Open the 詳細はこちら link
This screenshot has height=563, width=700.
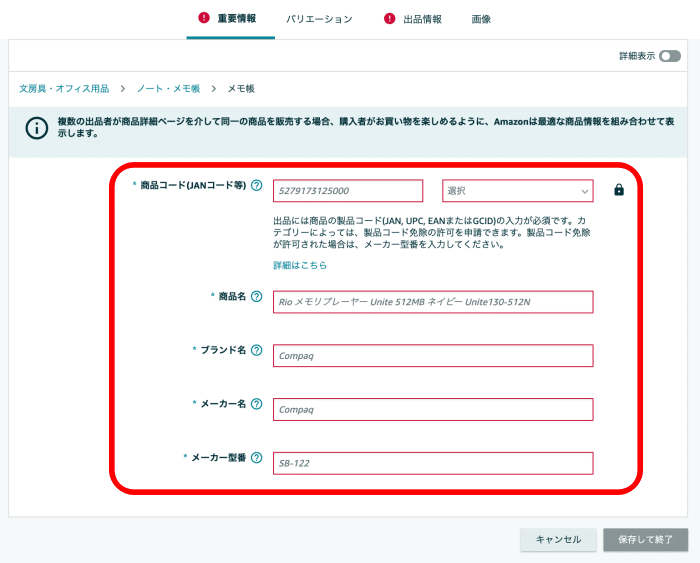[x=300, y=265]
